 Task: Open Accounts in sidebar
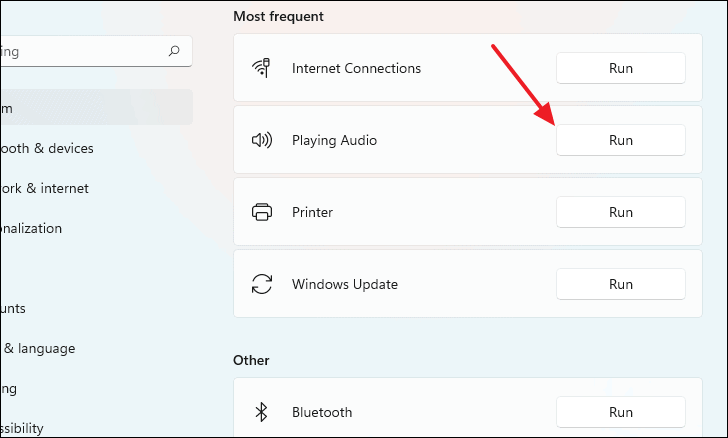point(13,308)
